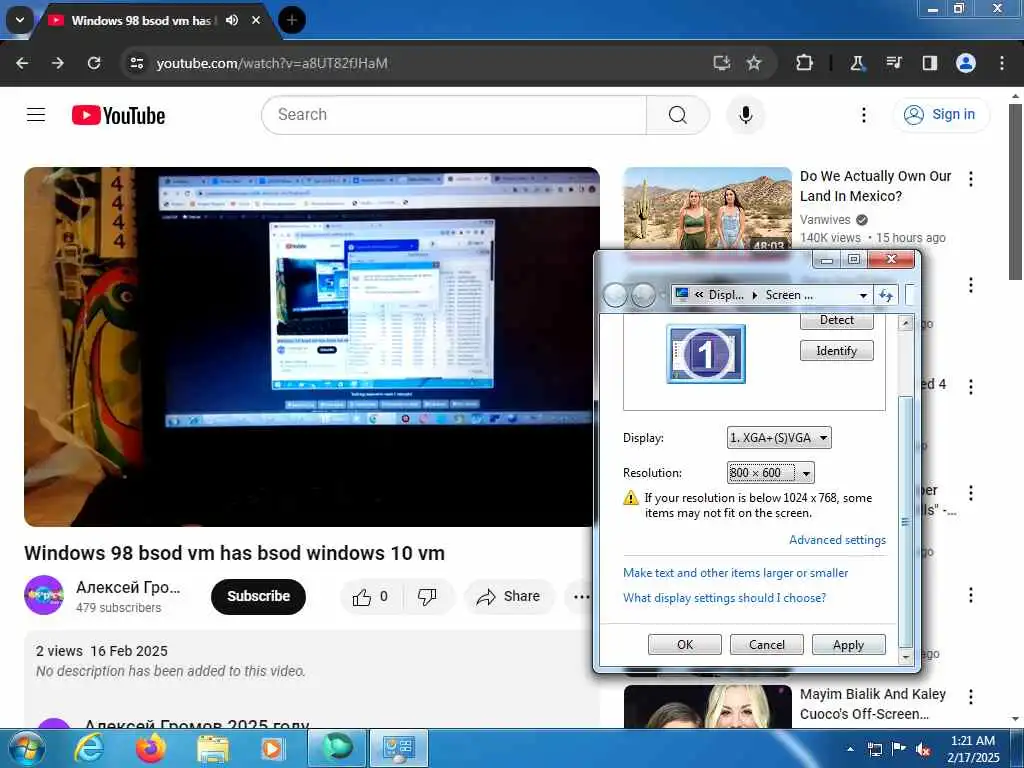Go to YouTube home via logo
The width and height of the screenshot is (1024, 768).
point(118,116)
